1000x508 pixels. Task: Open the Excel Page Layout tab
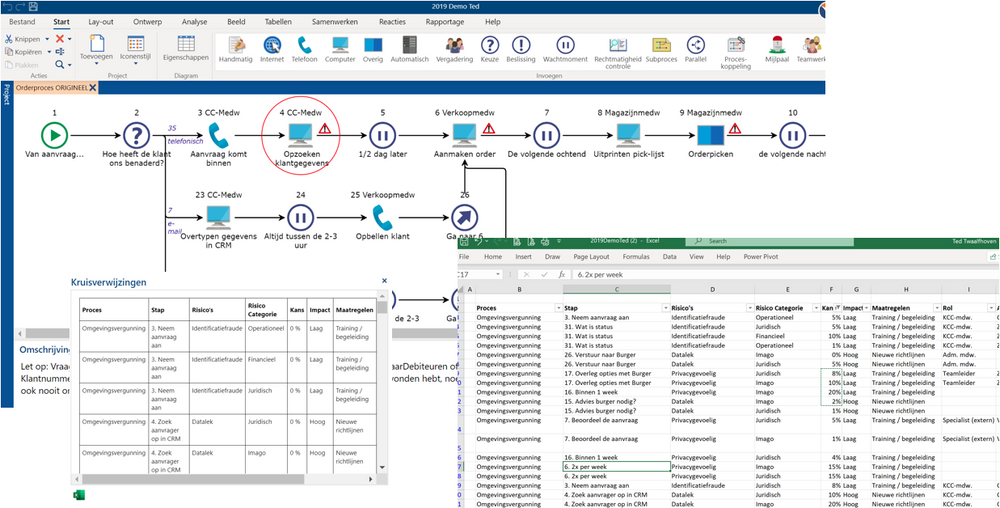tap(591, 257)
